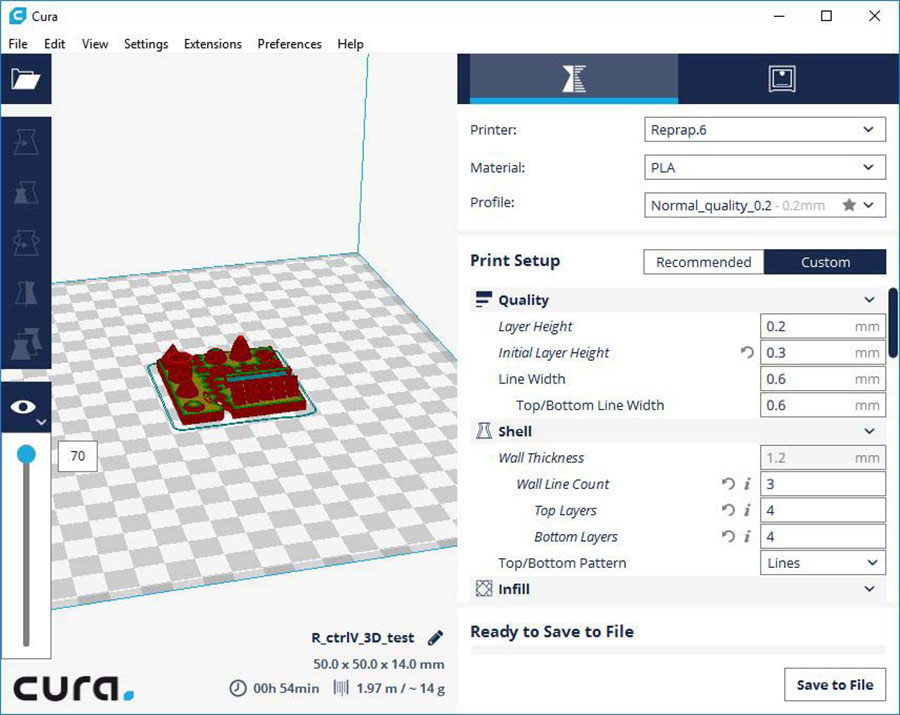
Task: Click the filament length icon
Action: coord(341,687)
